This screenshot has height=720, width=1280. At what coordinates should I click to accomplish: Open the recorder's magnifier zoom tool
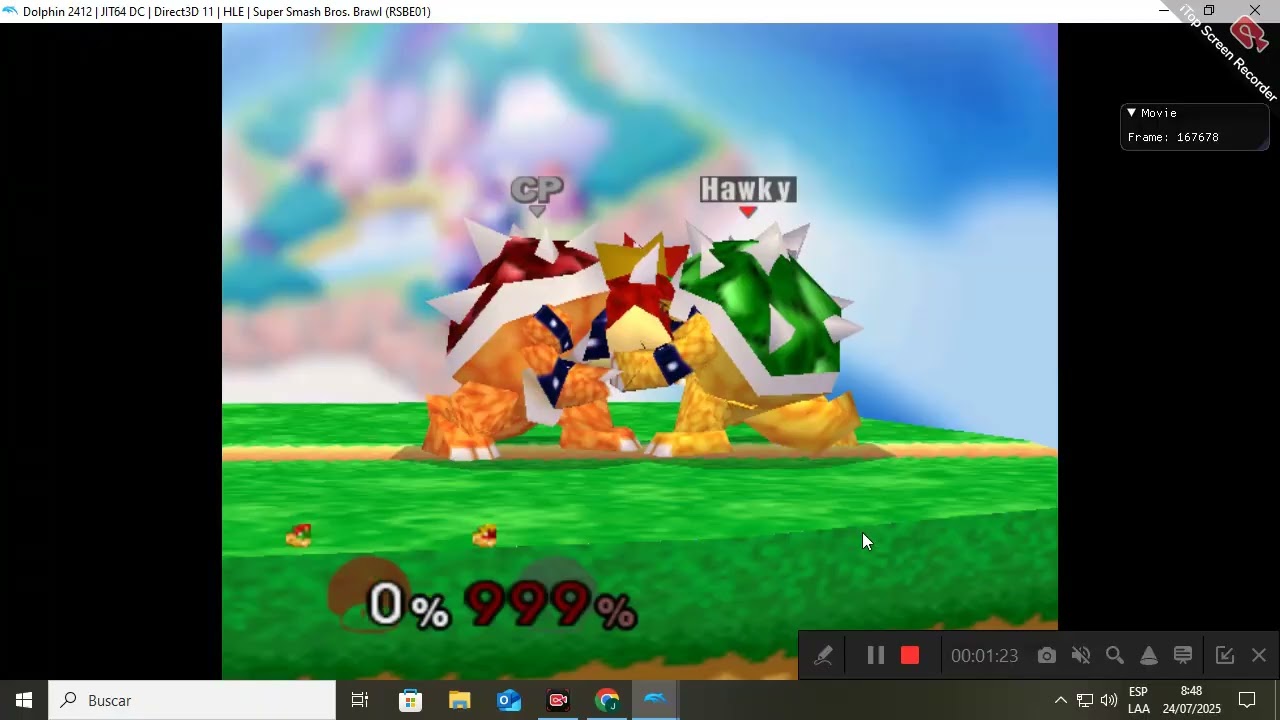tap(1114, 656)
